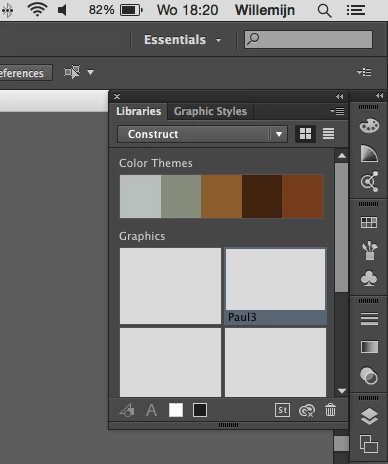The width and height of the screenshot is (388, 464).
Task: Expand the right icon dock double arrows
Action: pos(379,96)
